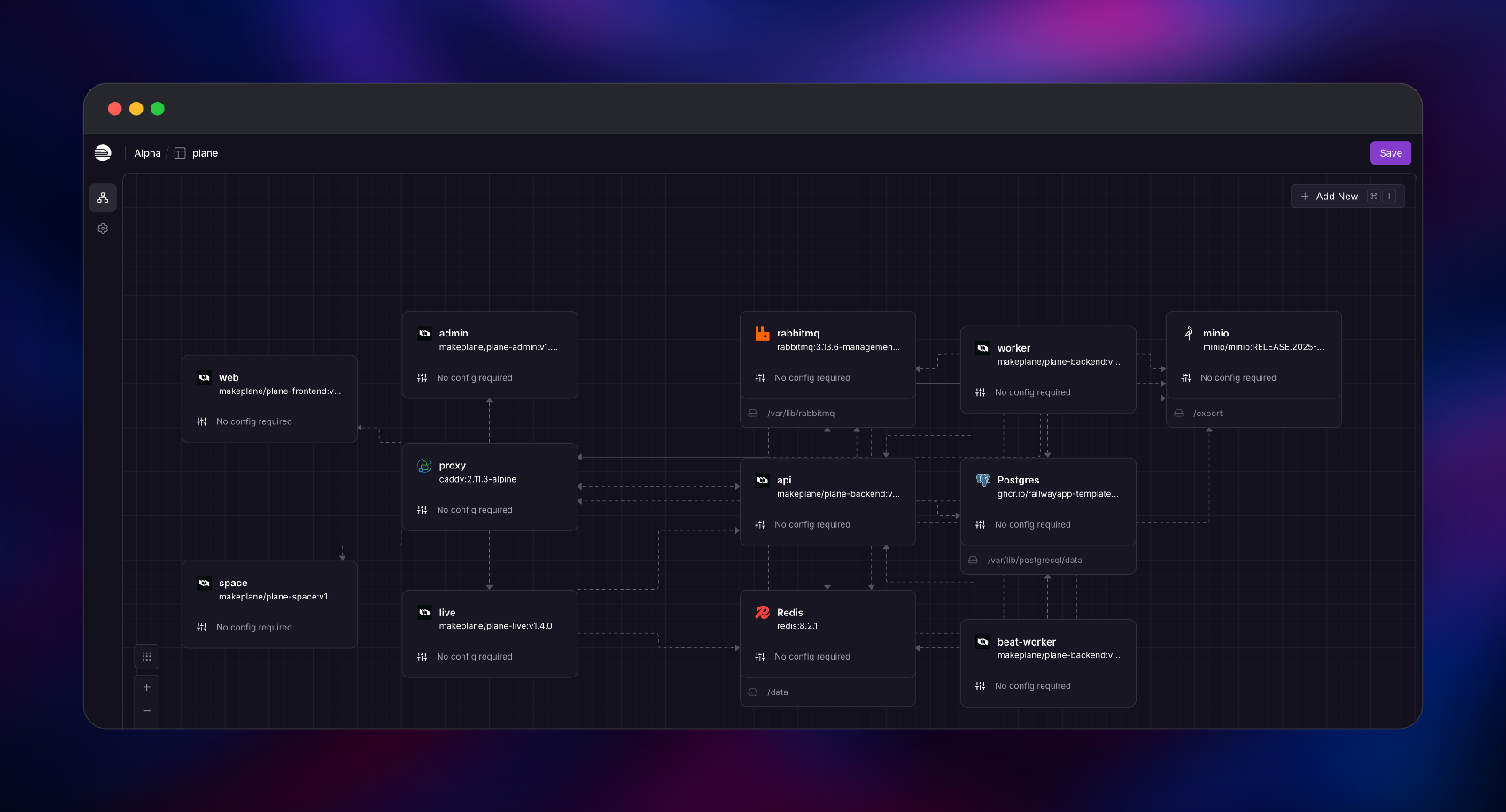Select the worker service name
The height and width of the screenshot is (812, 1506).
point(1014,348)
